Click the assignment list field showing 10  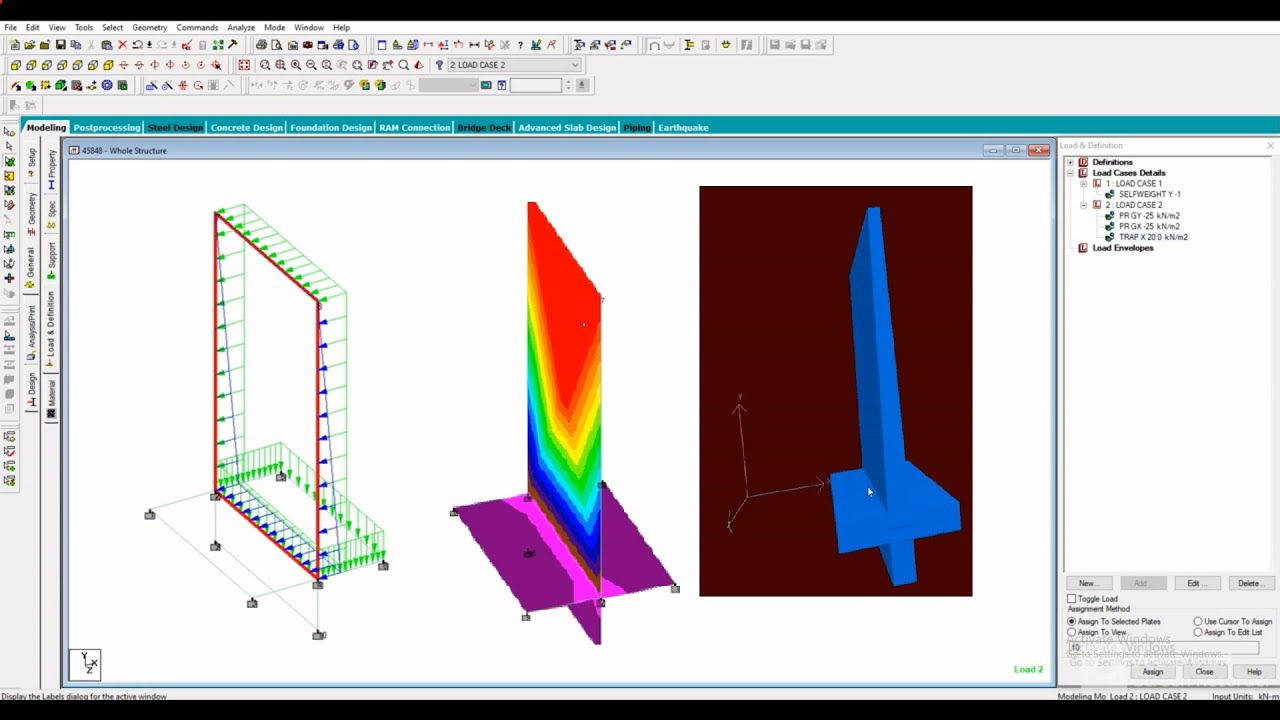click(1163, 648)
